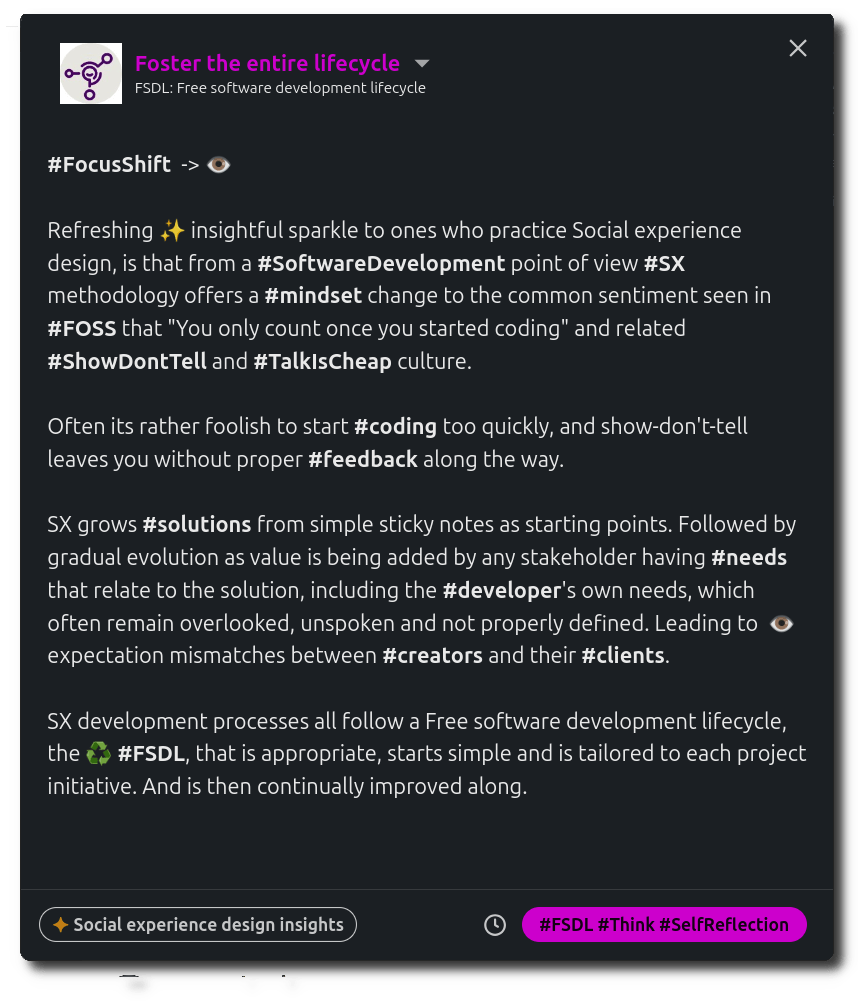
Task: Click the clock history icon
Action: [495, 925]
